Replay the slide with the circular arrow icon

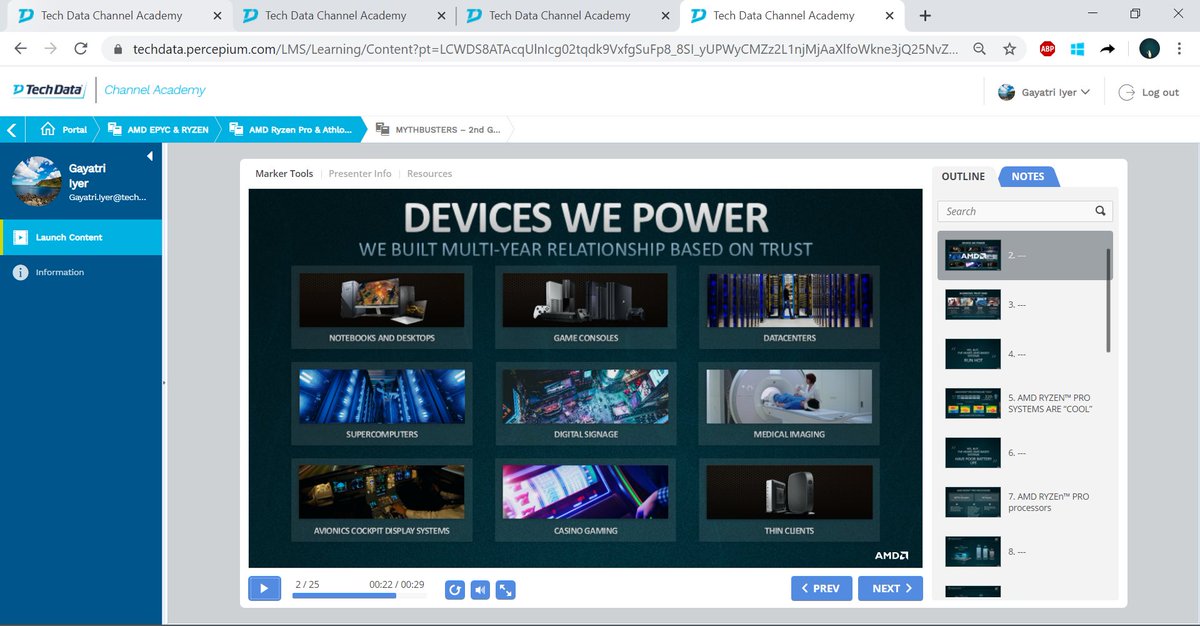455,590
